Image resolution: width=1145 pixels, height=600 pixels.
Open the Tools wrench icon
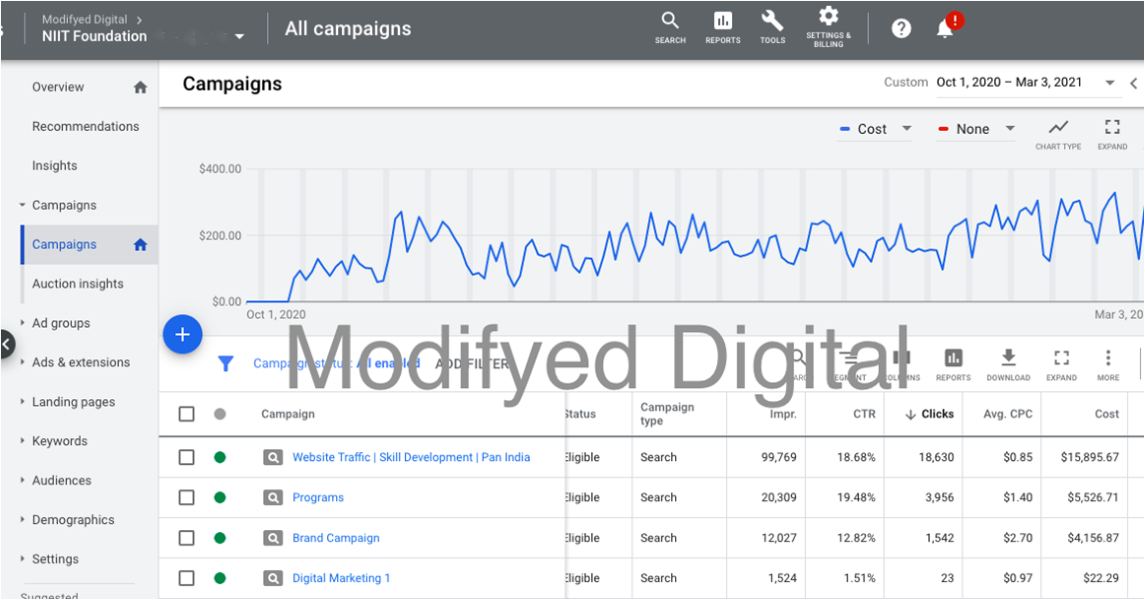[772, 28]
